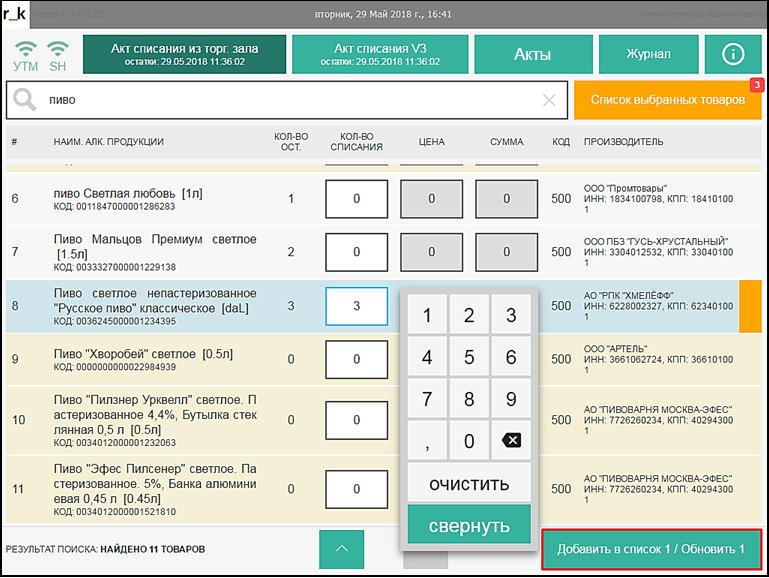Click the write-off quantity field for row 6
Screen dimensions: 769x578
[x=356, y=199]
